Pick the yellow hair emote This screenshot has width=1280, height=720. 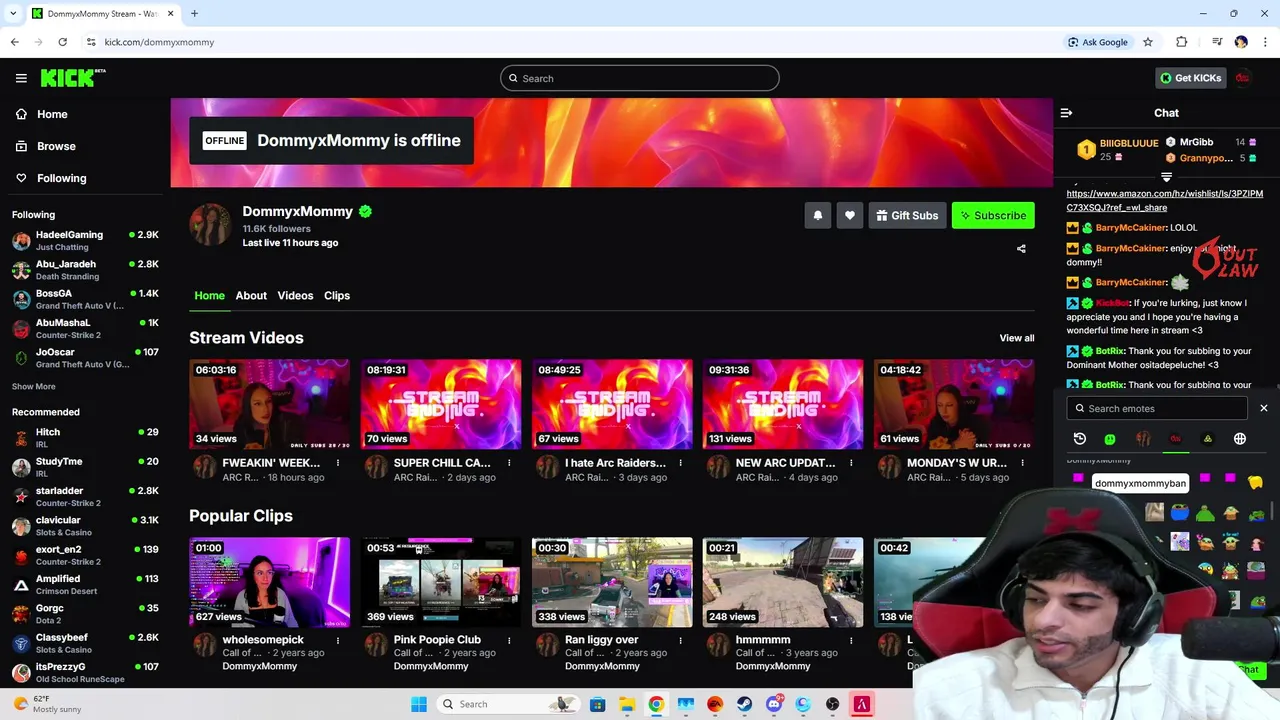[1255, 483]
